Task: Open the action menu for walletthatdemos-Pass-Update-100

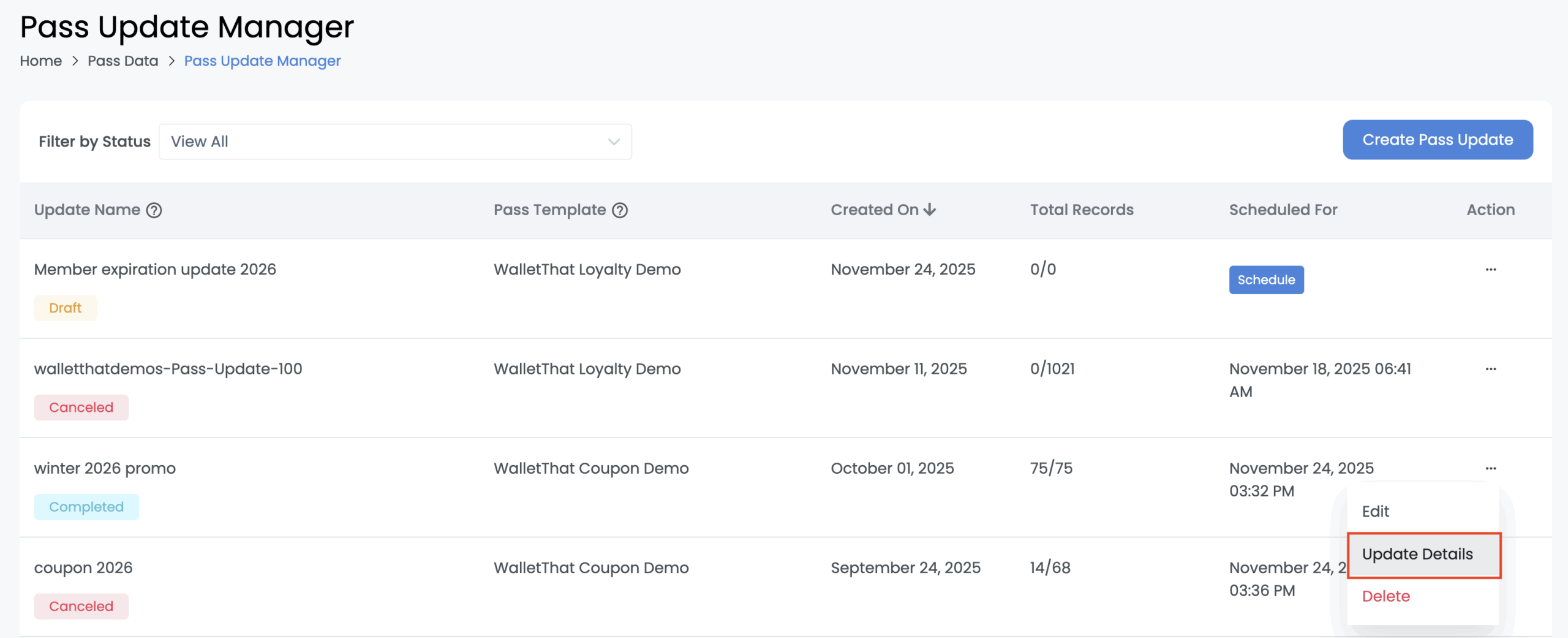Action: (1491, 368)
